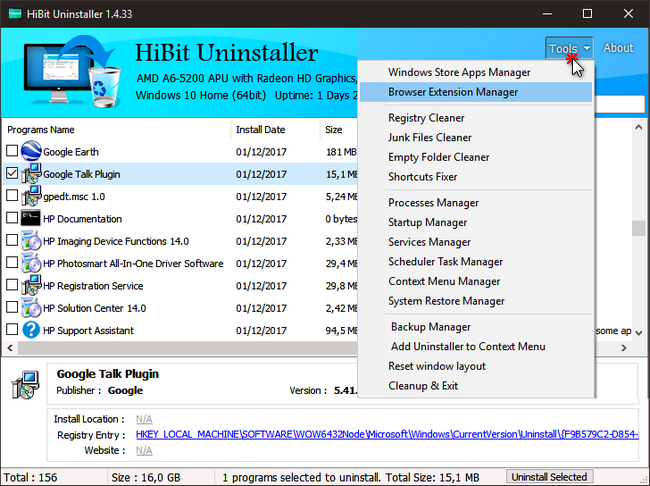Click the Website N/A link
650x486 pixels.
click(144, 450)
